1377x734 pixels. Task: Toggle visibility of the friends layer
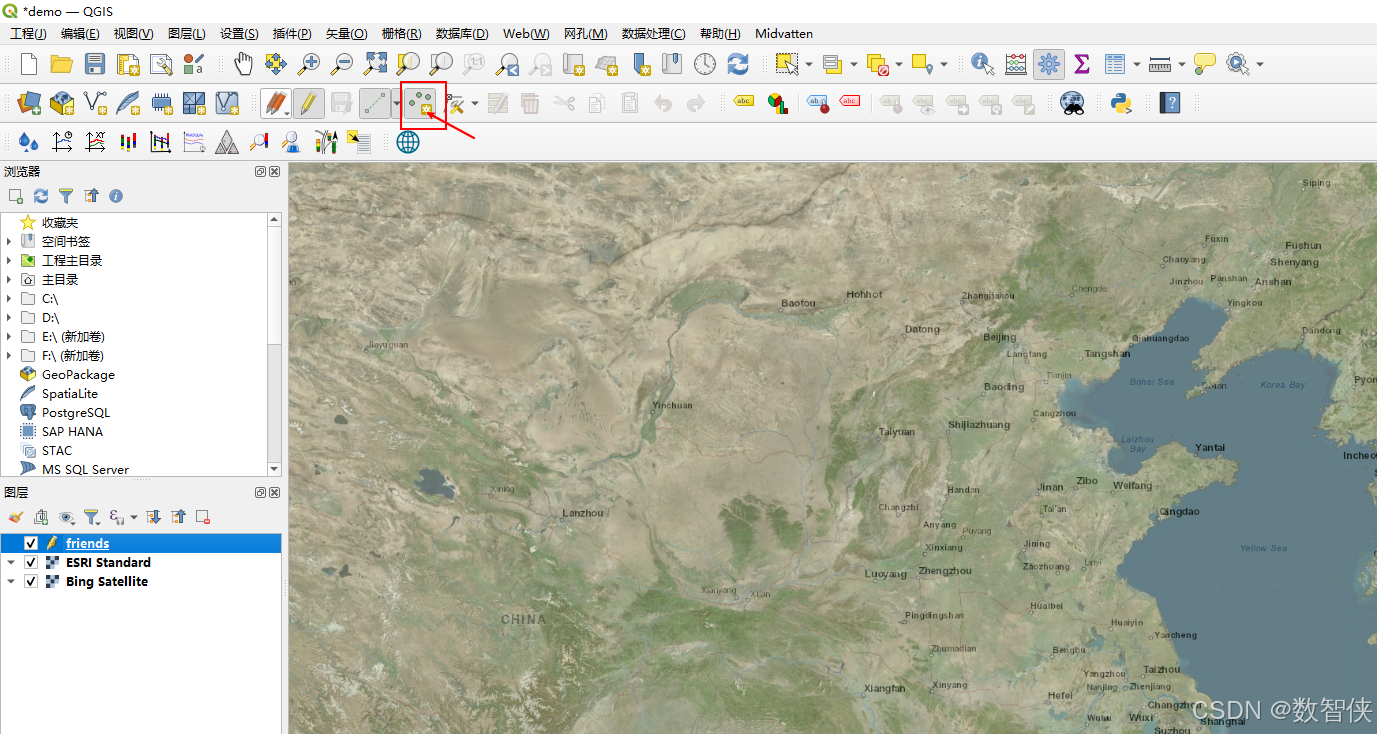click(31, 543)
